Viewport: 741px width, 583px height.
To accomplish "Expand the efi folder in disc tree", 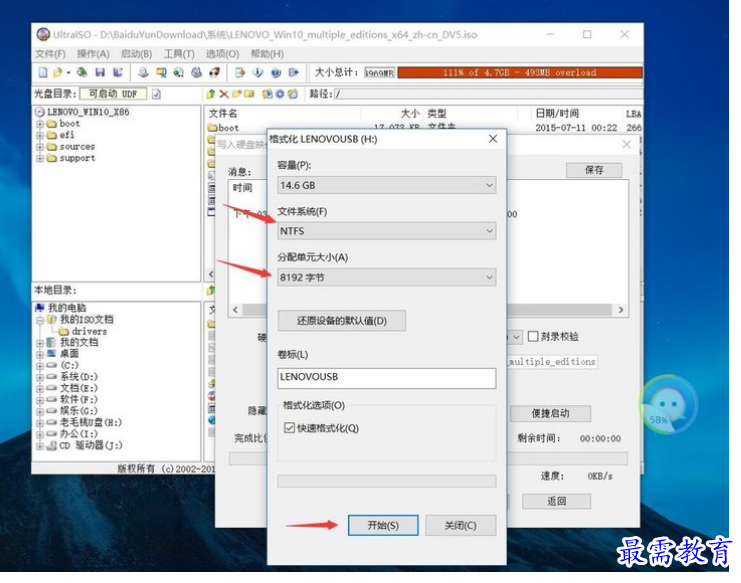I will pos(40,135).
